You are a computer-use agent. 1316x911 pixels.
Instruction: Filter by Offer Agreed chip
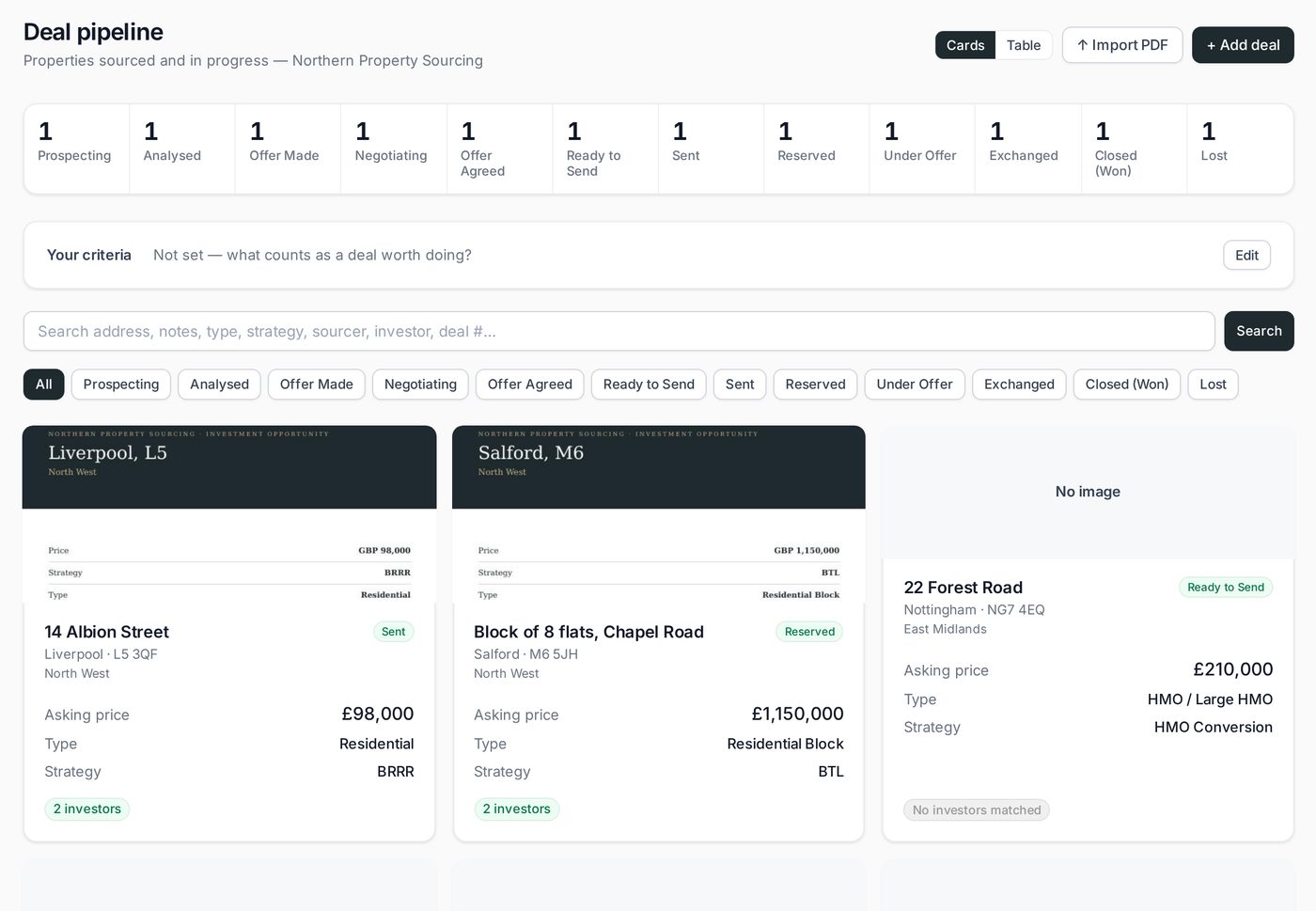click(x=530, y=384)
